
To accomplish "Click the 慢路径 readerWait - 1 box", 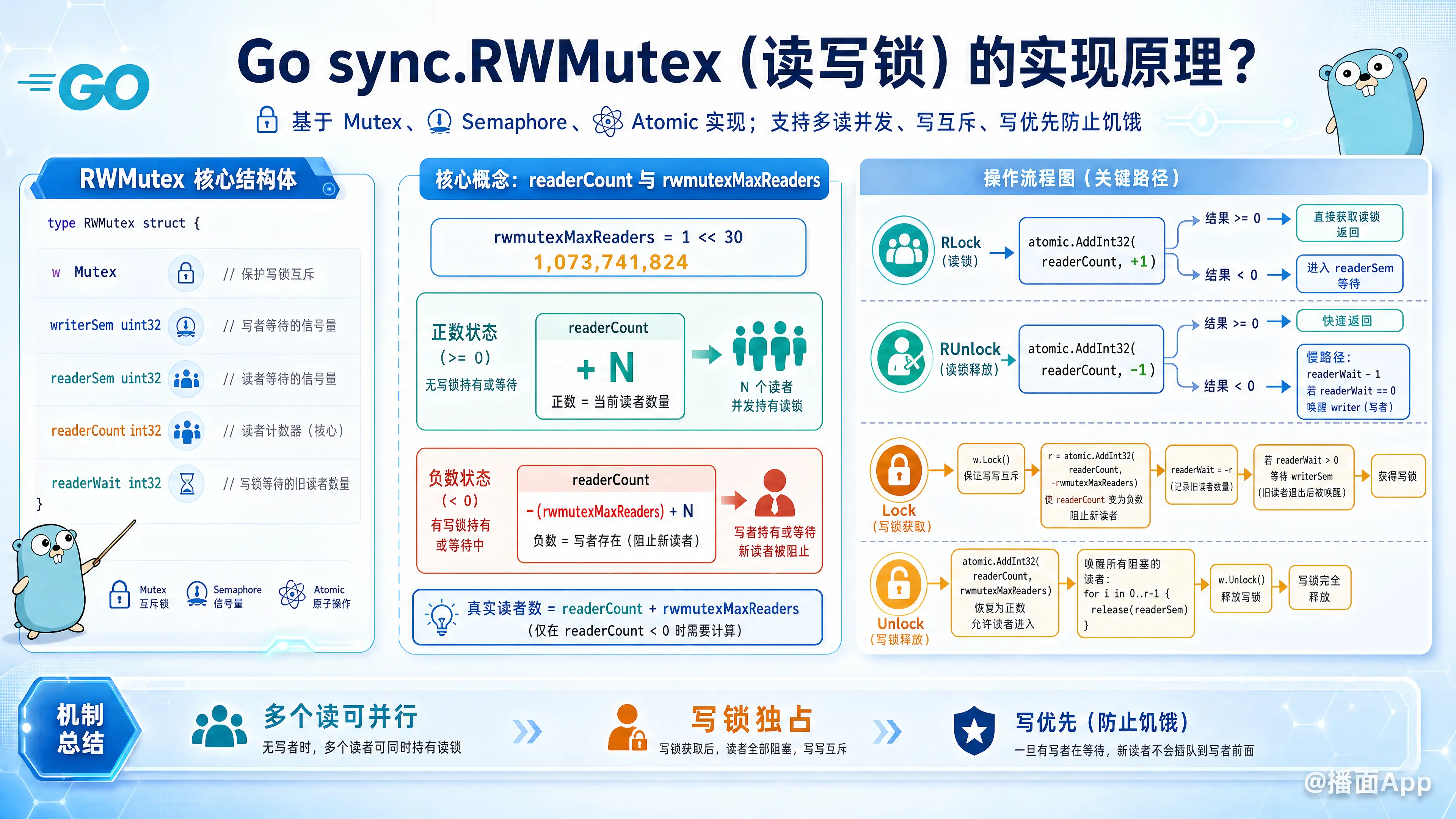I will tap(1353, 382).
